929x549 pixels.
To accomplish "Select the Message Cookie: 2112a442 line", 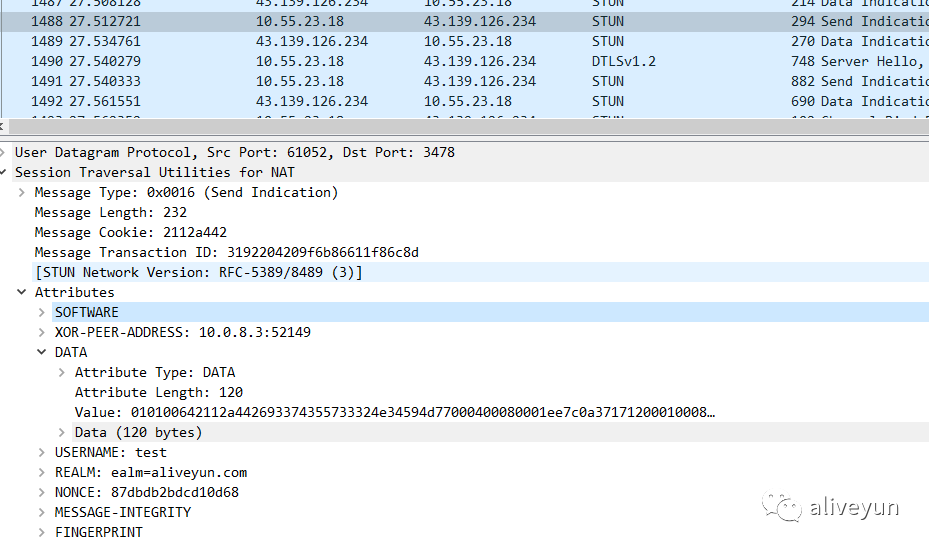I will click(130, 232).
